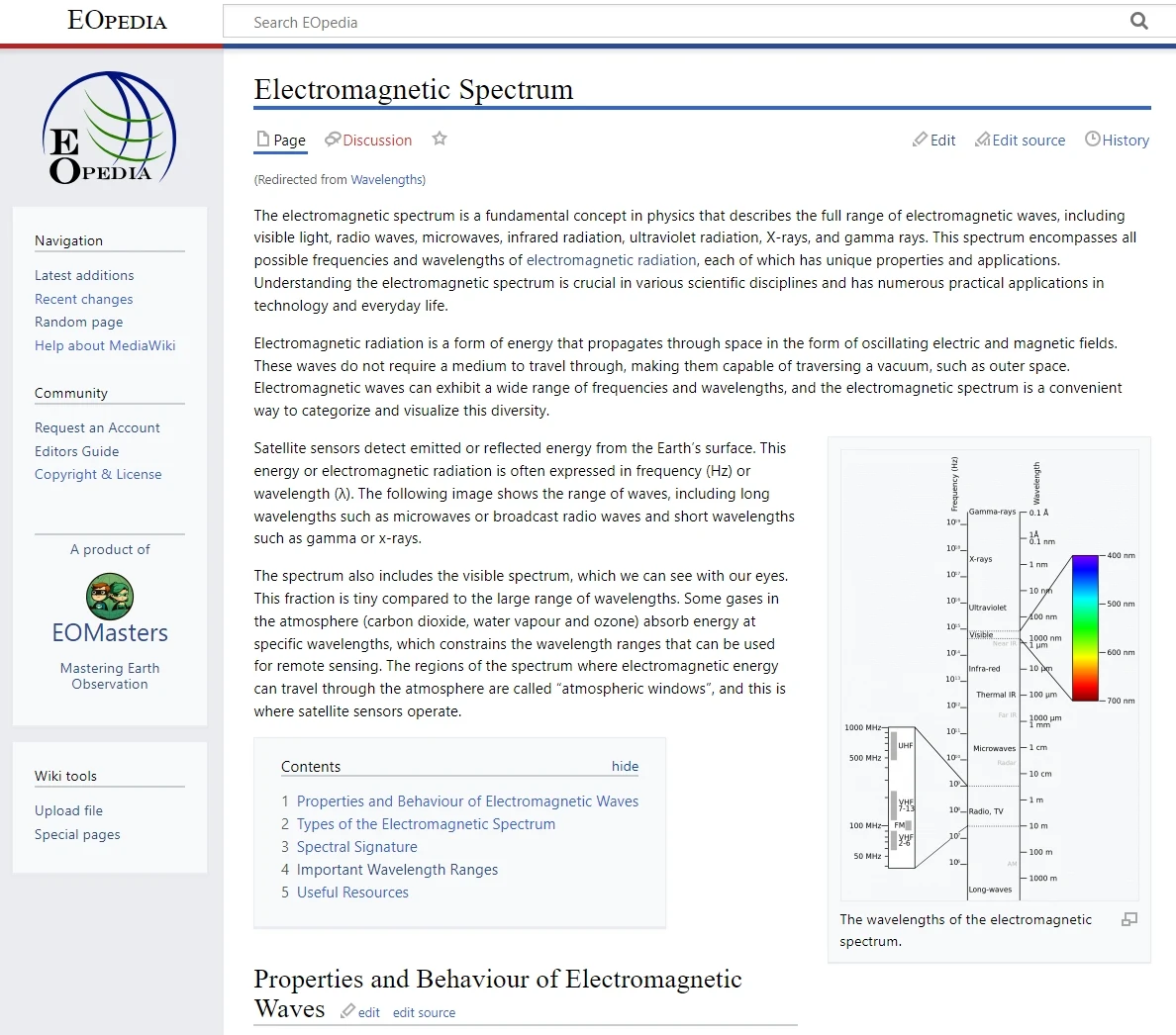This screenshot has height=1035, width=1176.
Task: Click Request an Account link
Action: point(97,427)
